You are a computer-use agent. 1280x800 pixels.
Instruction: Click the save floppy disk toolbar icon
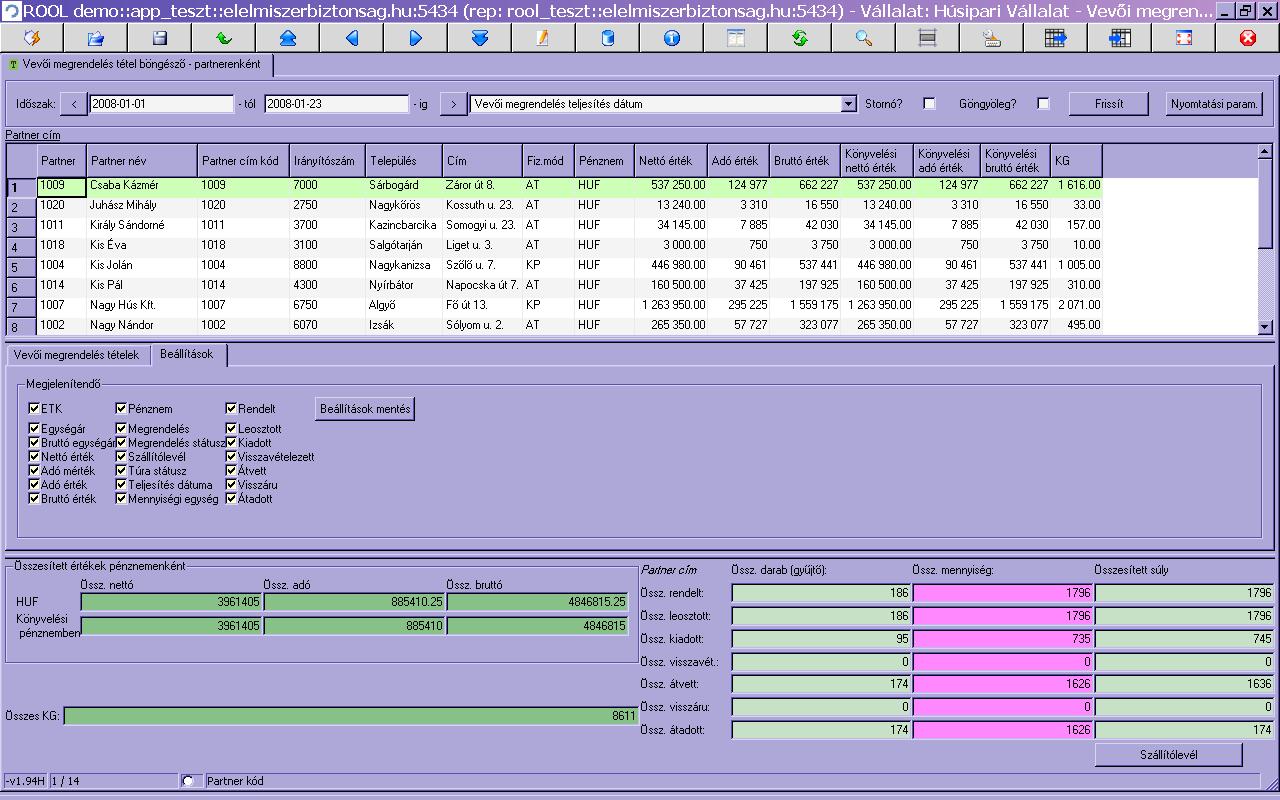[160, 38]
